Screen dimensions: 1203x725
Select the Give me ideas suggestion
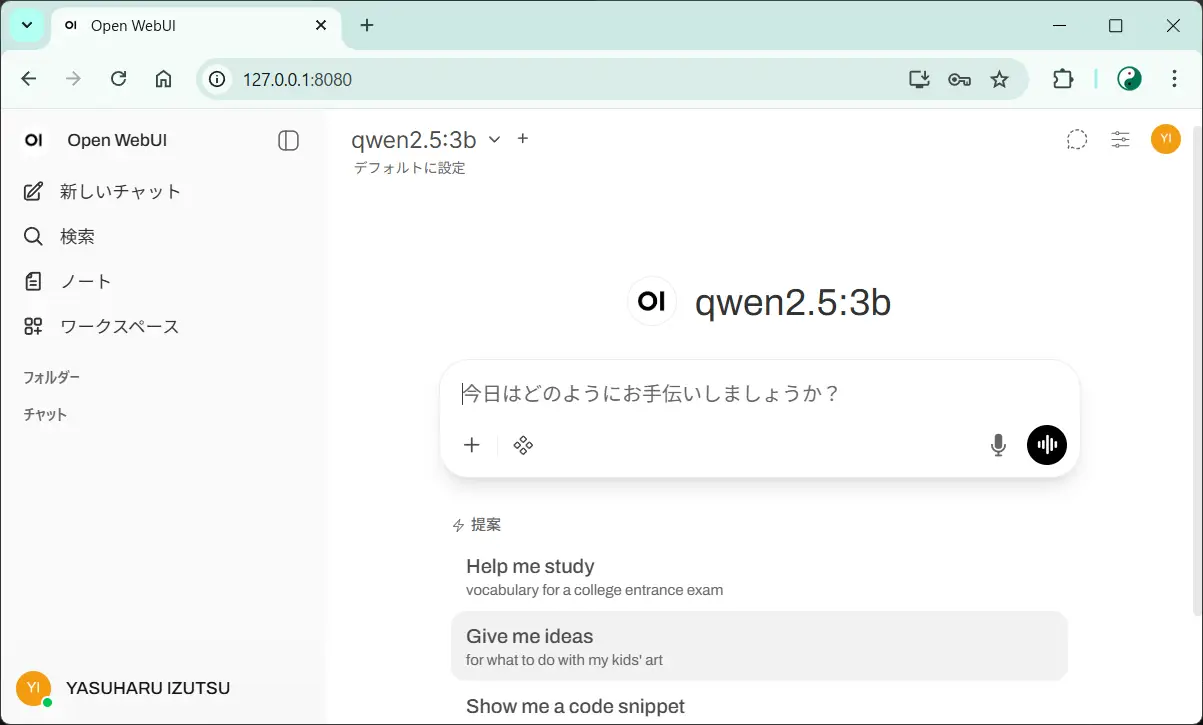click(760, 646)
